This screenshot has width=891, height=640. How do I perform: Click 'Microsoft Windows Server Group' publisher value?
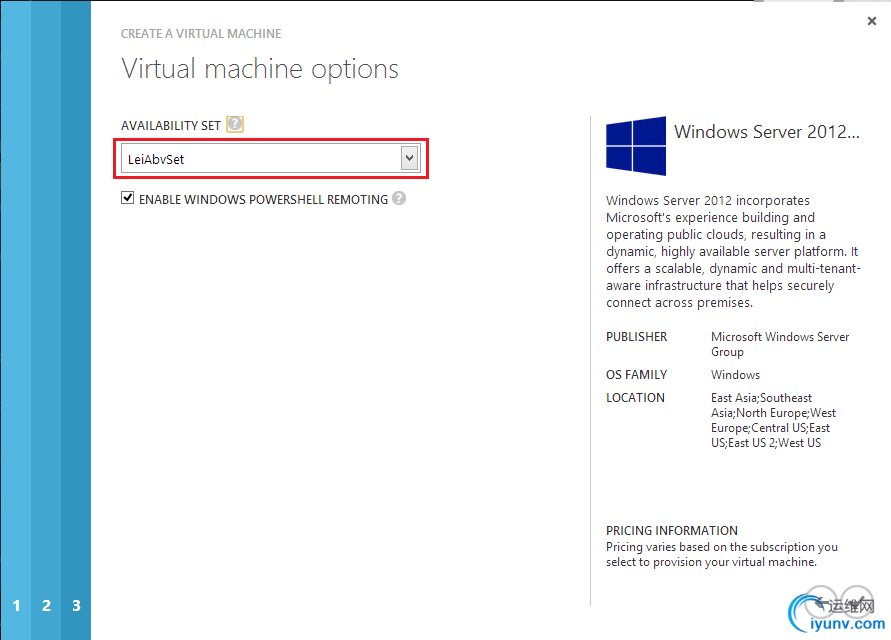780,344
